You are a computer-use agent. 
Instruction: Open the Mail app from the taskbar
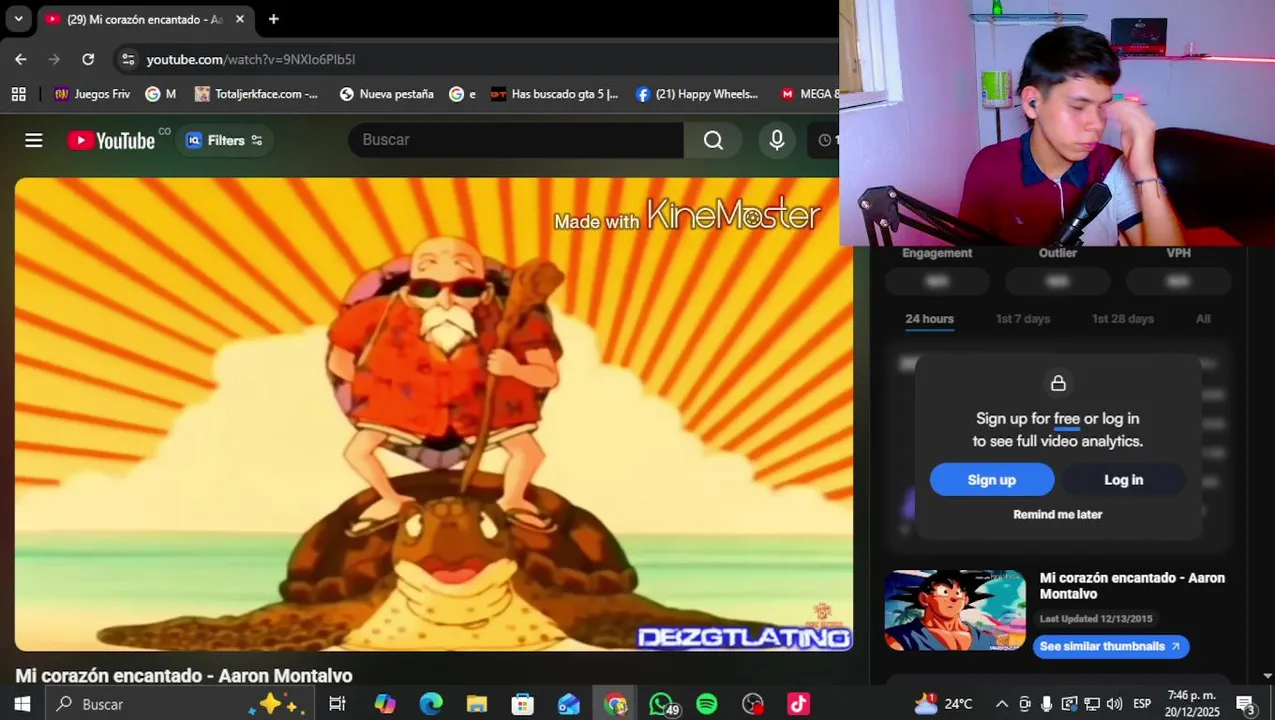tap(569, 704)
